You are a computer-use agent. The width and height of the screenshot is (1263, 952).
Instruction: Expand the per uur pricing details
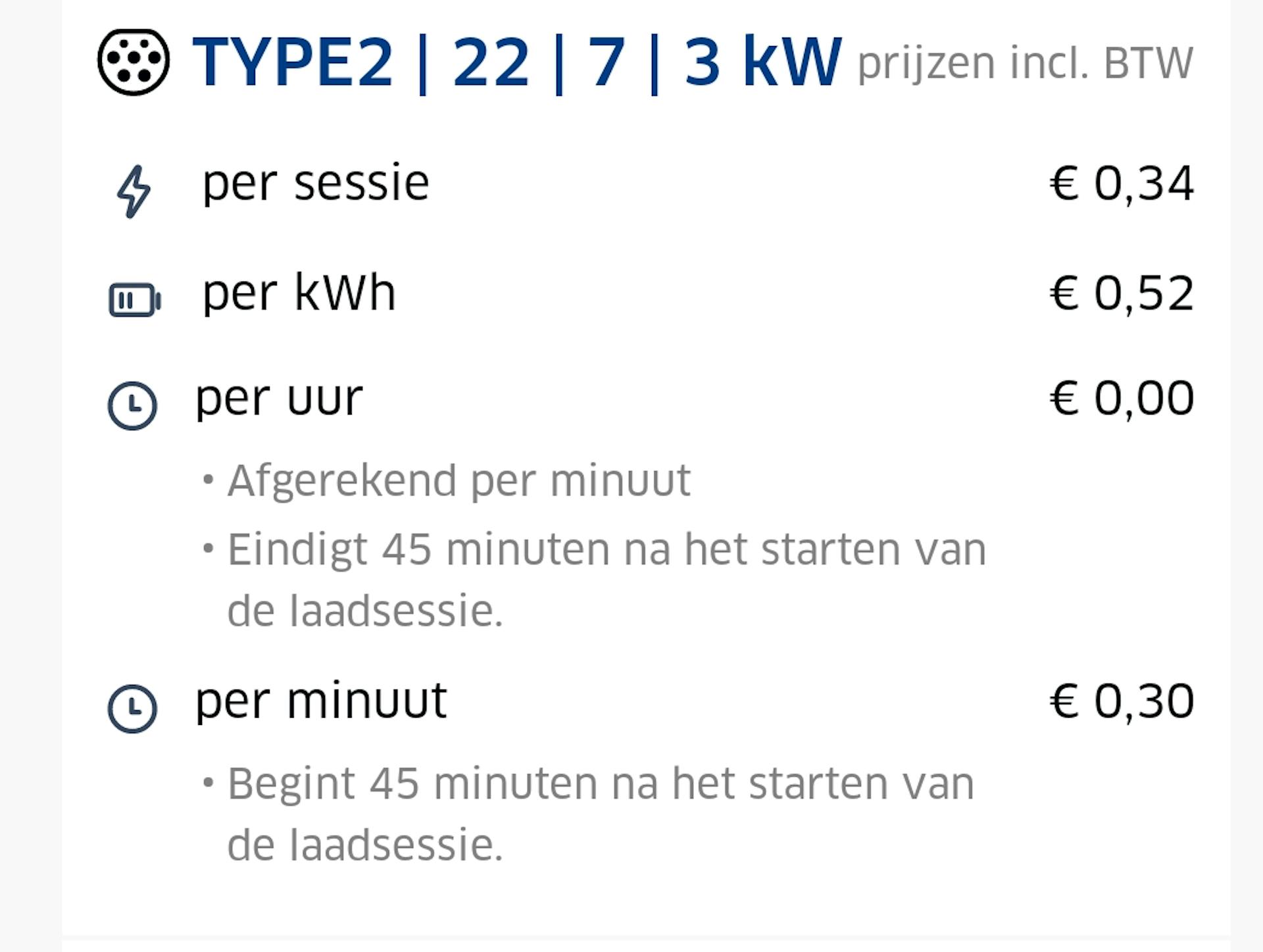coord(276,398)
